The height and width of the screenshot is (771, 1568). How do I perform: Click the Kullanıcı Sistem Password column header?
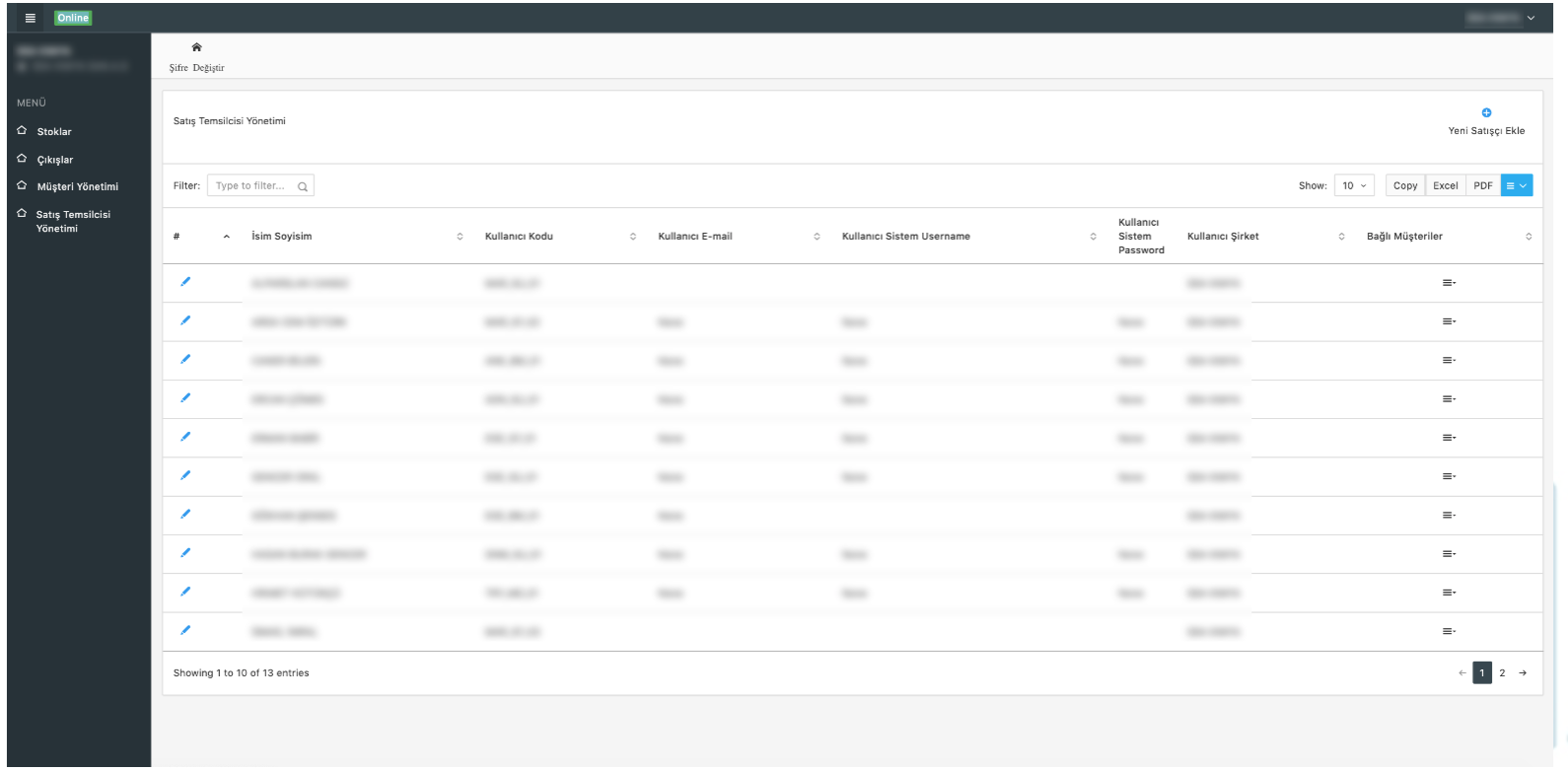[x=1141, y=237]
